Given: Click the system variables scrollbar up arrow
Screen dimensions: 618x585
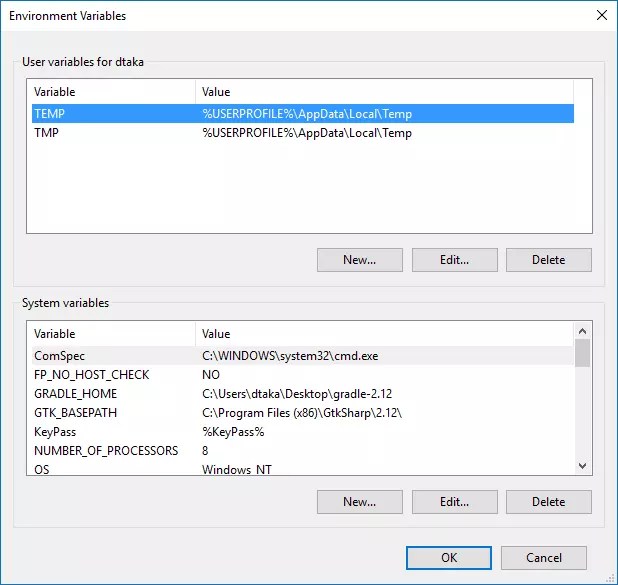Looking at the screenshot, I should 583,331.
